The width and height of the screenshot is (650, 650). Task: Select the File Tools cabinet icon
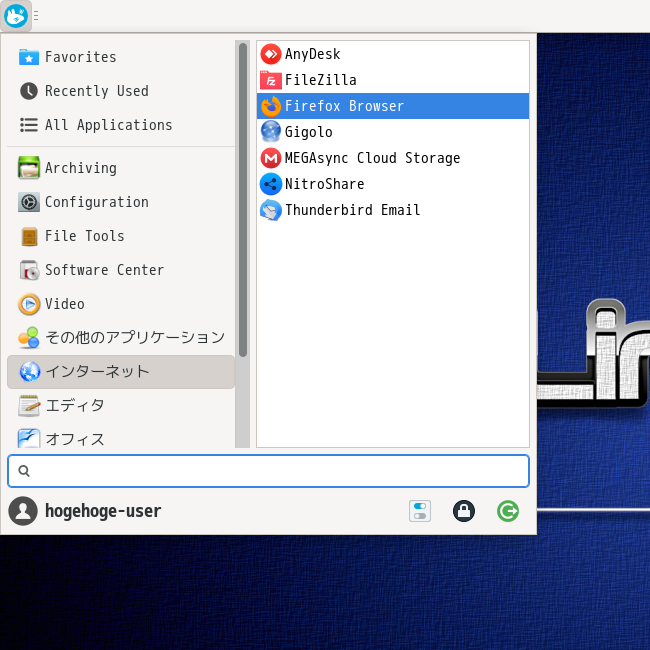pos(29,236)
